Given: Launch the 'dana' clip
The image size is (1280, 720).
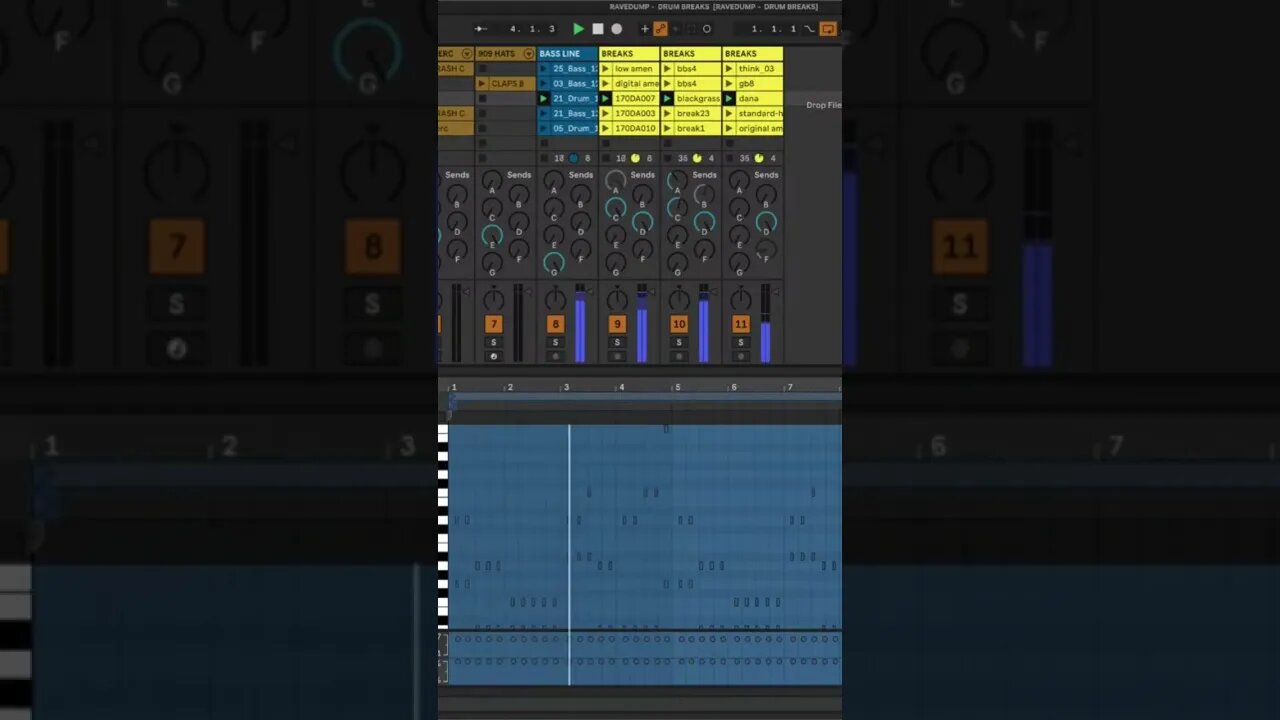Looking at the screenshot, I should tap(729, 99).
